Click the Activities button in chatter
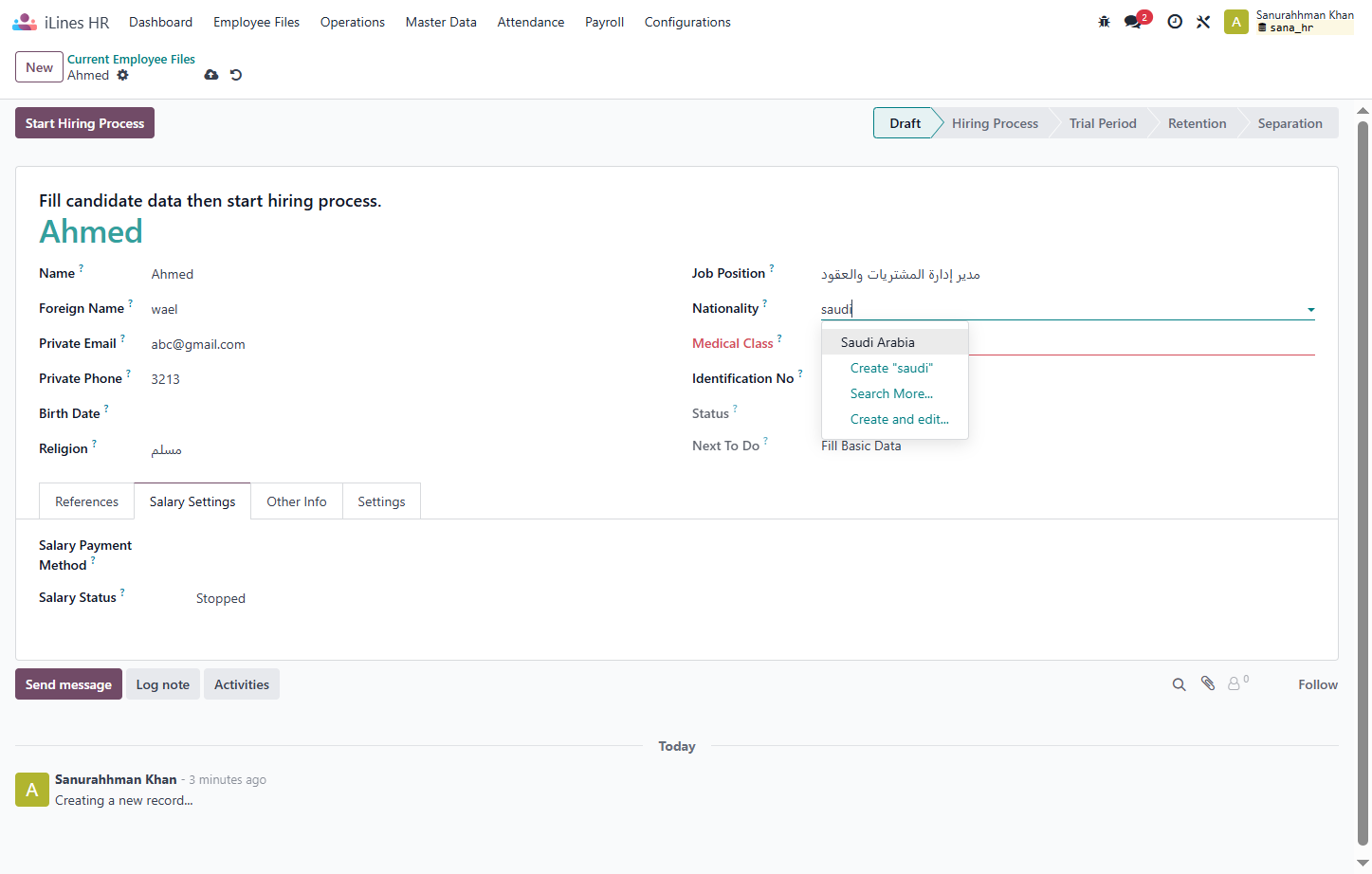This screenshot has width=1372, height=874. (x=241, y=684)
